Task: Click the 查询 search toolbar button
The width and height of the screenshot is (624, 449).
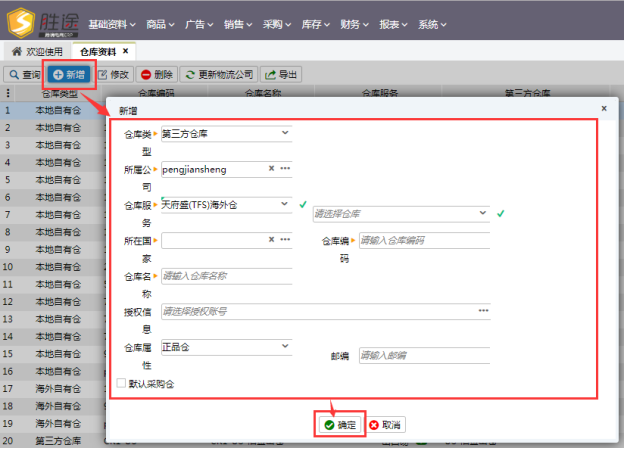Action: point(24,74)
